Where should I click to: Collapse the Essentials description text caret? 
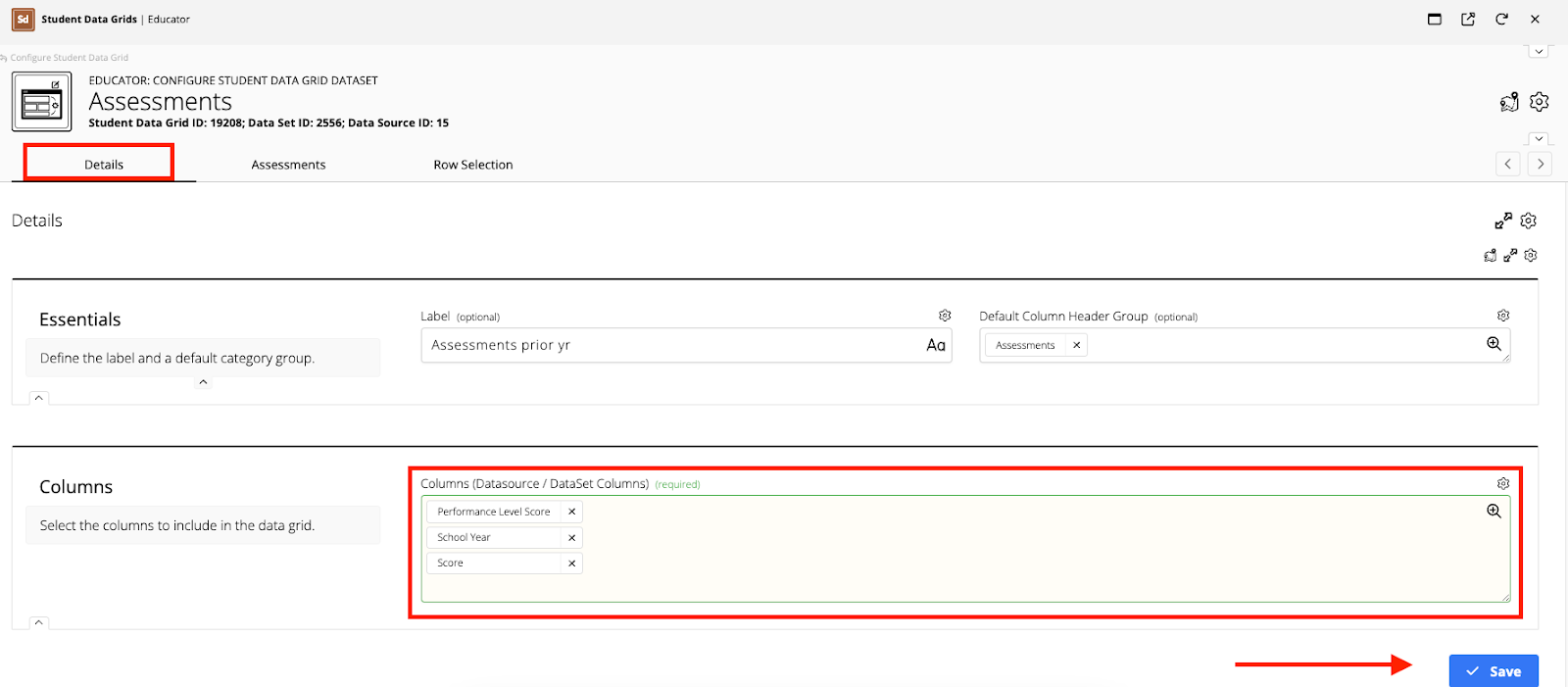[x=203, y=382]
